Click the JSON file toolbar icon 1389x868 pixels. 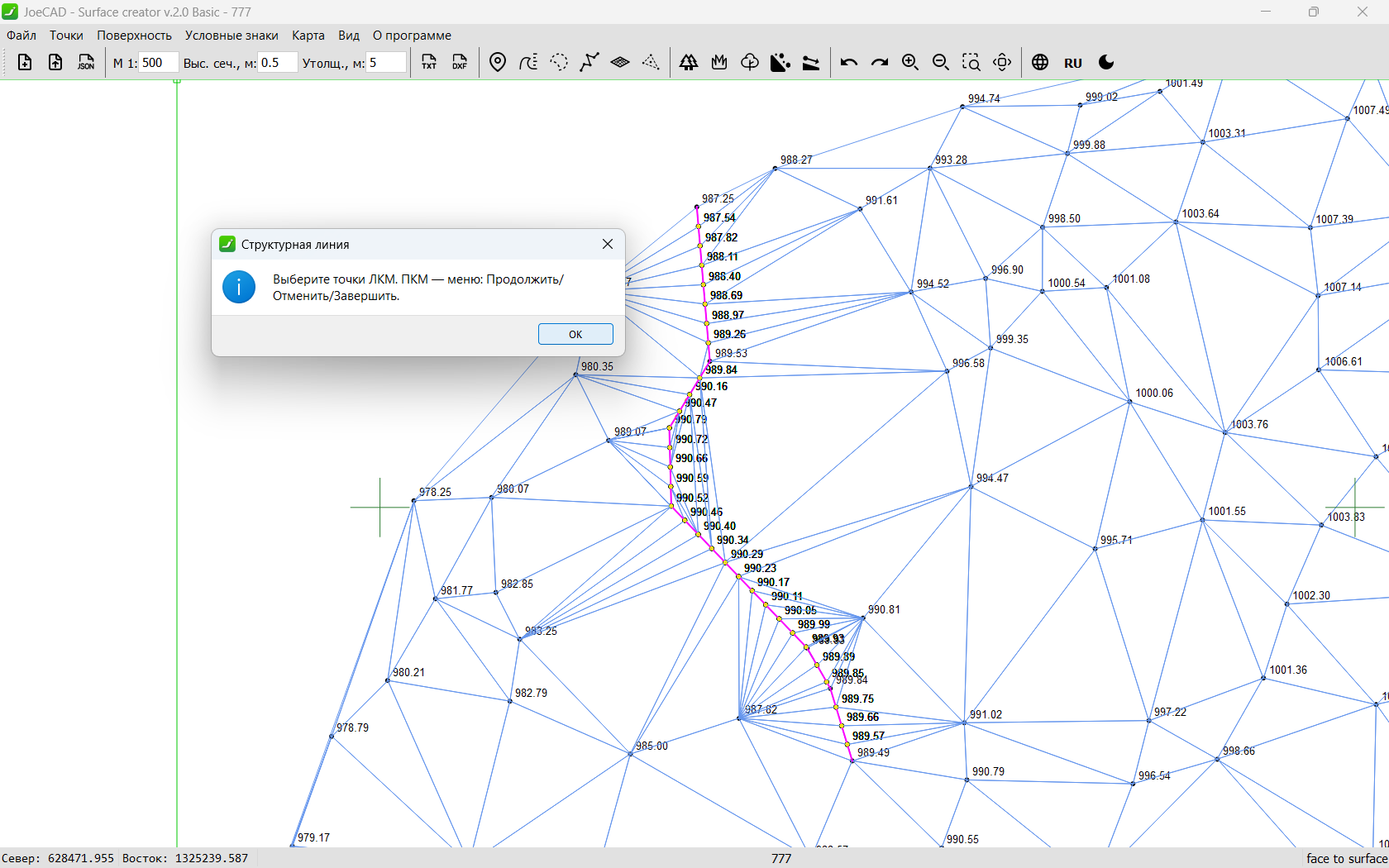point(86,63)
